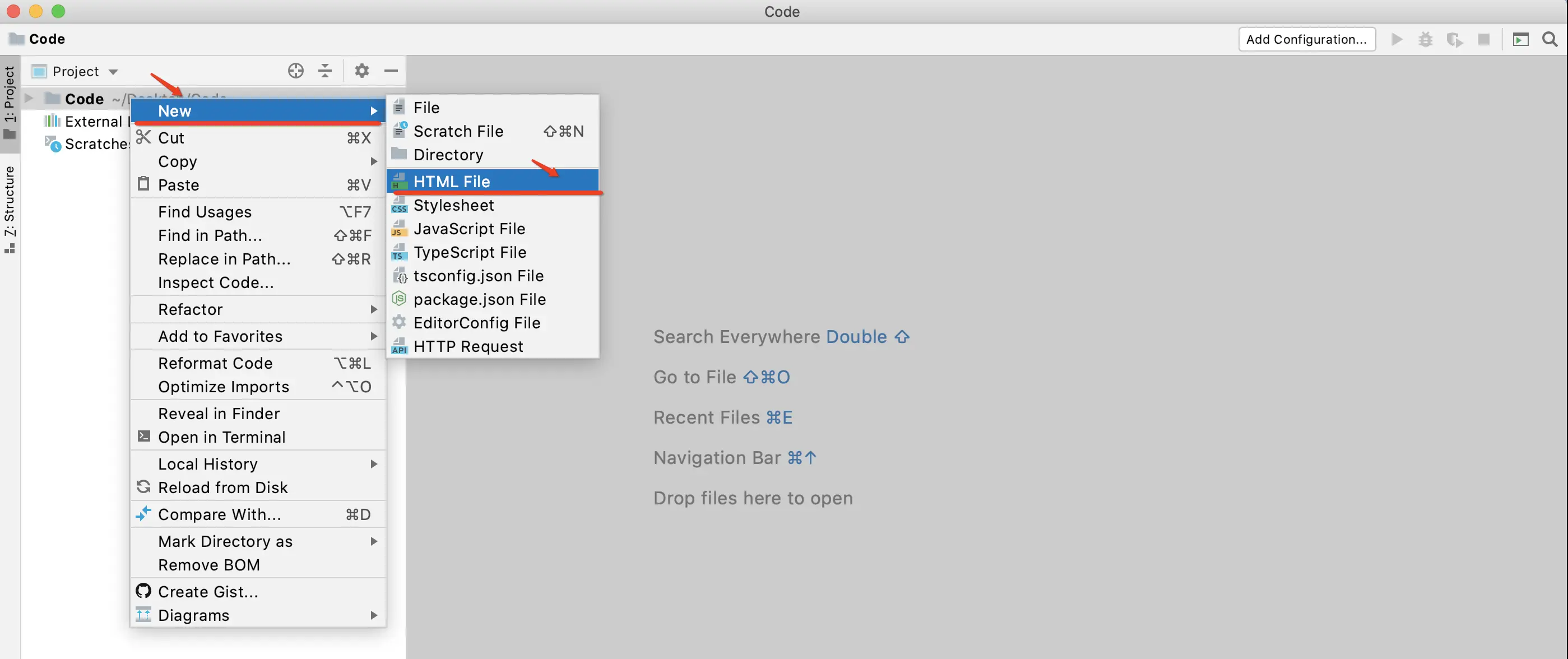Click the green Run arrow icon
Screen dimensions: 1568x659
pos(1397,40)
